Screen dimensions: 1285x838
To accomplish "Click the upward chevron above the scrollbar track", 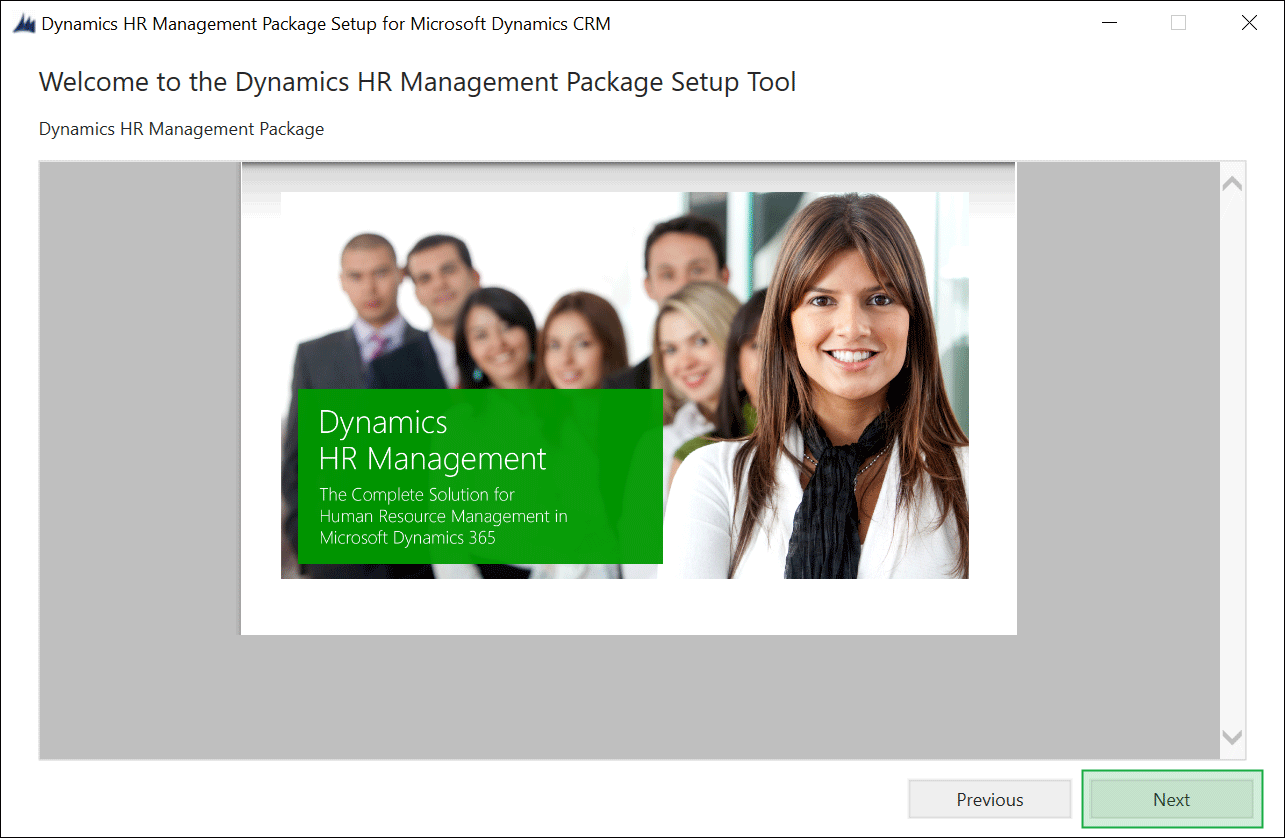I will click(x=1231, y=180).
